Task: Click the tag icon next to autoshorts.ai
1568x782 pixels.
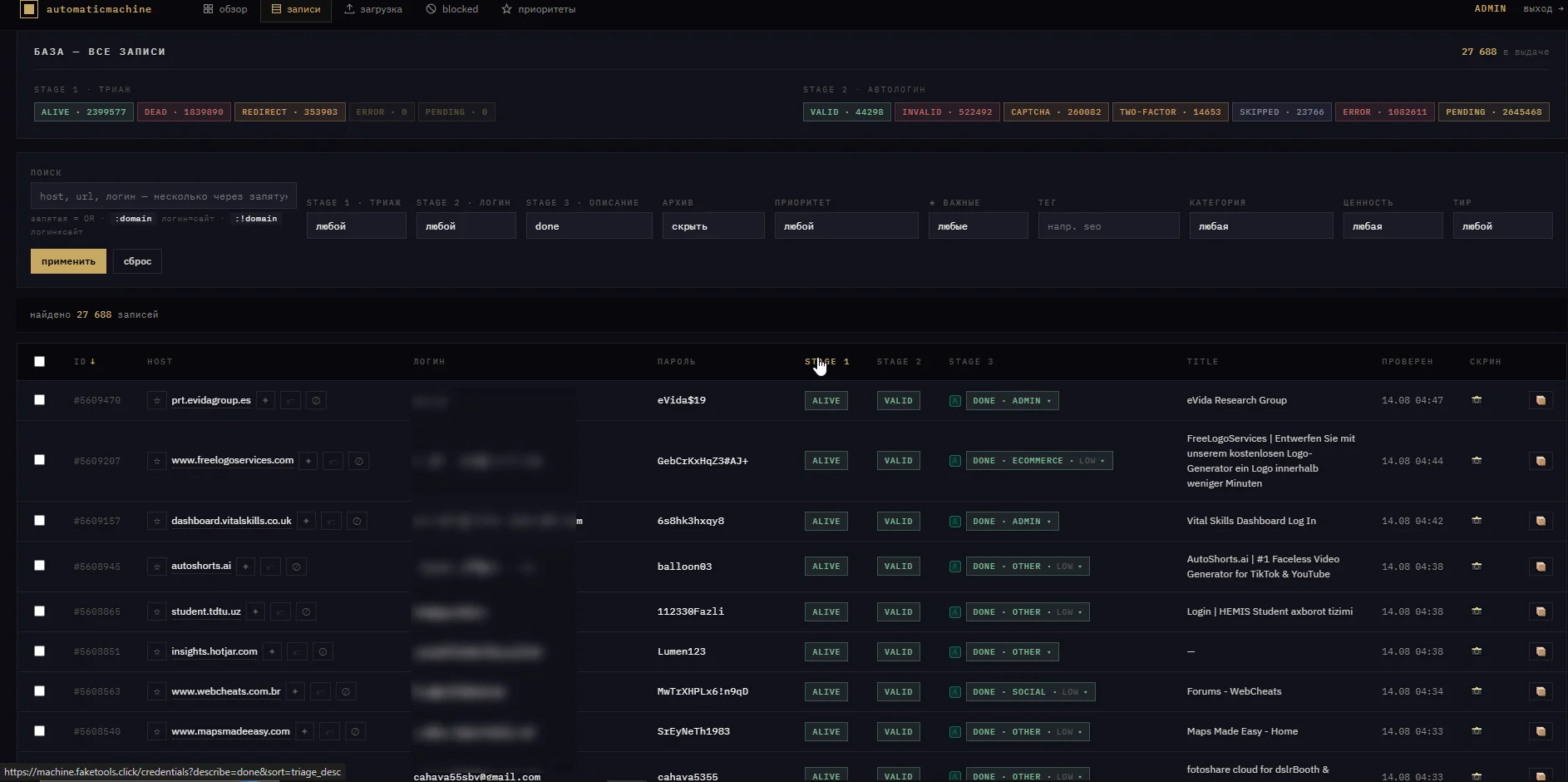Action: pyautogui.click(x=270, y=567)
